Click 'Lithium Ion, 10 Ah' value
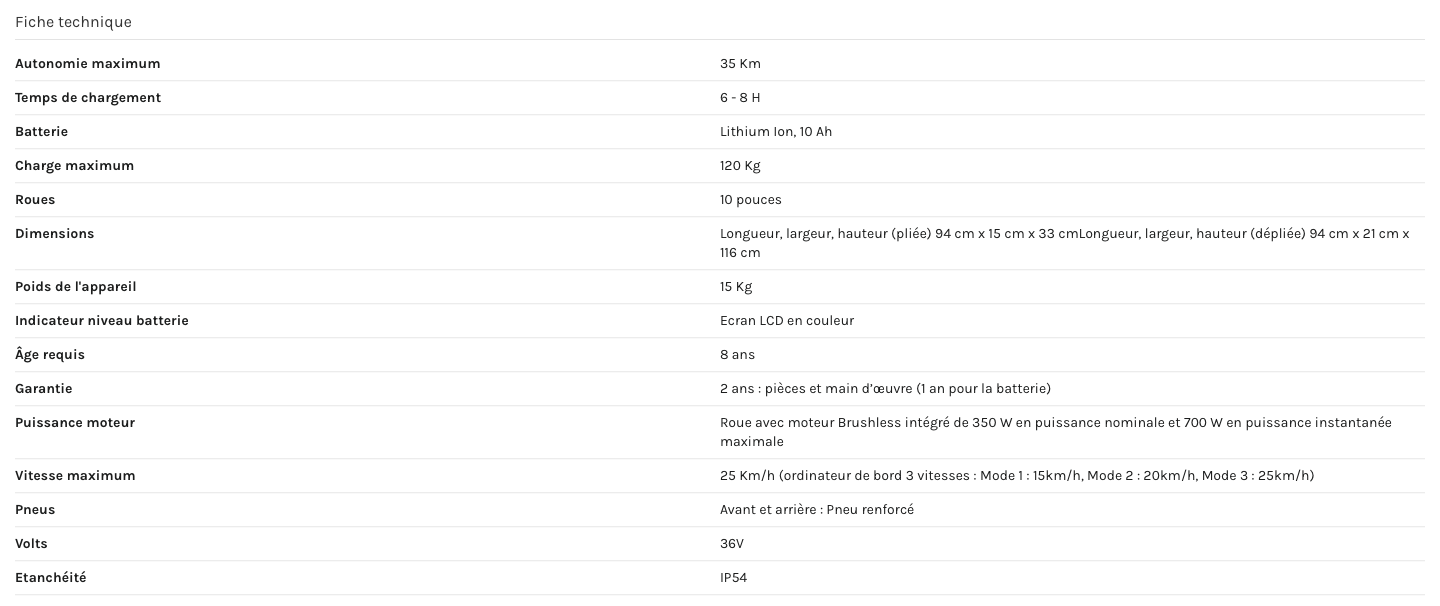The height and width of the screenshot is (606, 1440). point(776,132)
